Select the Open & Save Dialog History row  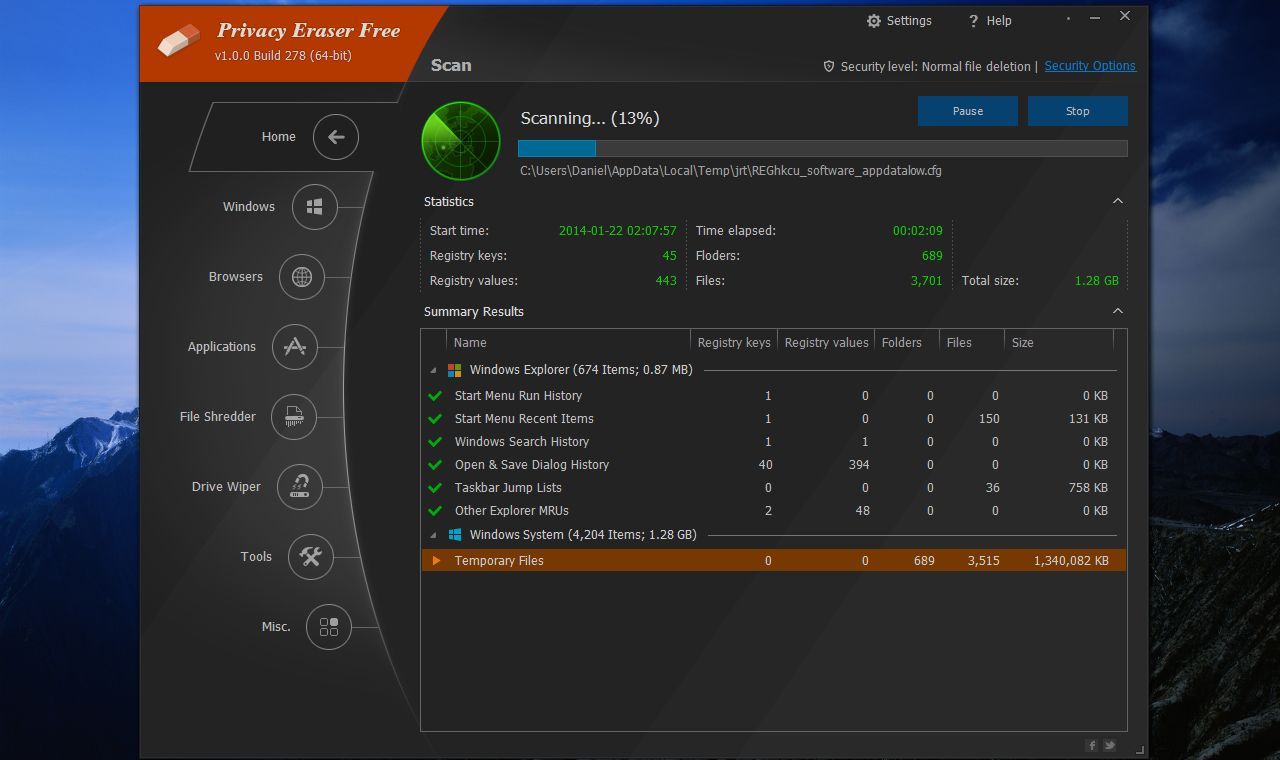(774, 465)
